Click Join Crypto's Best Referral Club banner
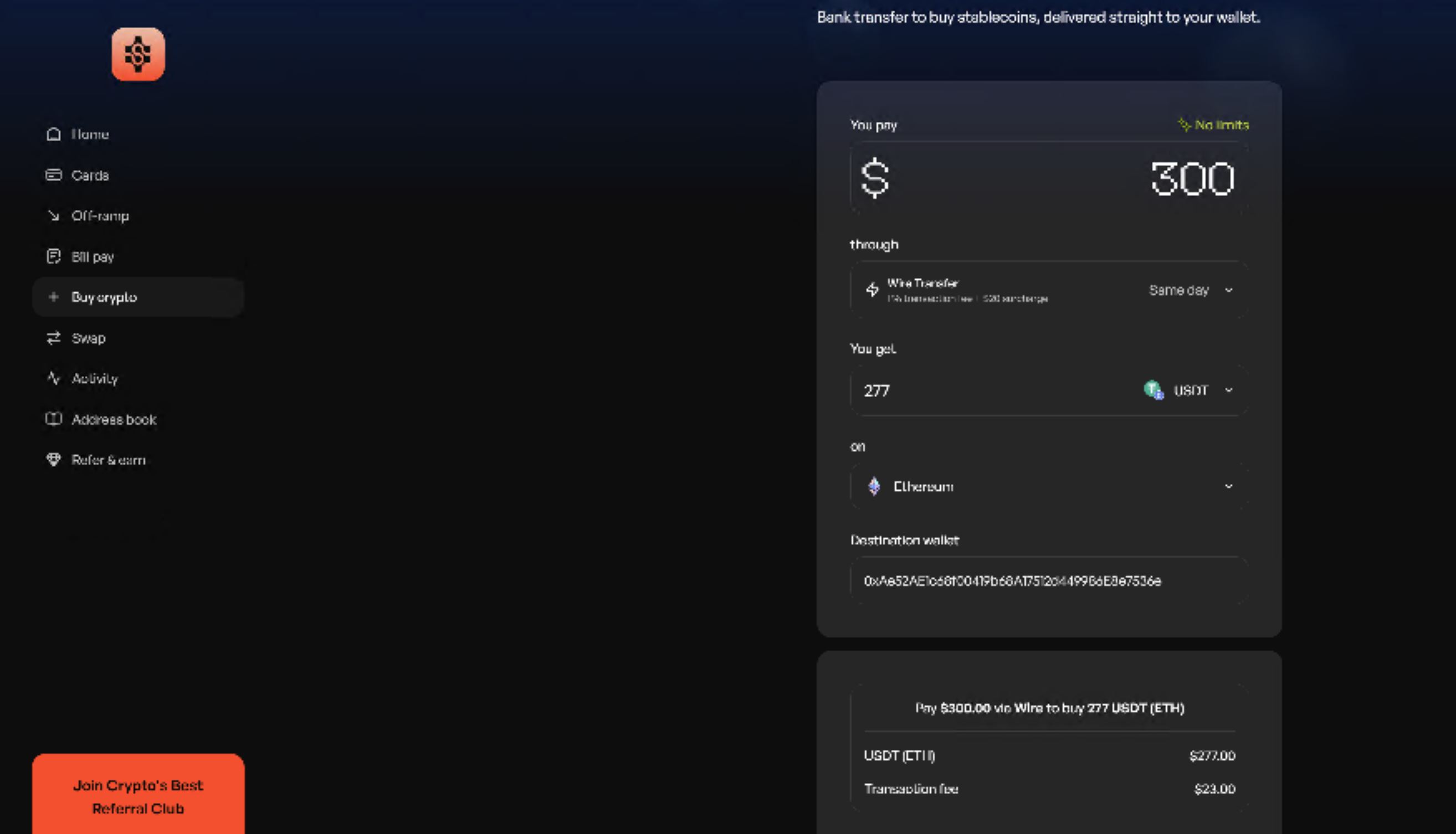 click(137, 796)
